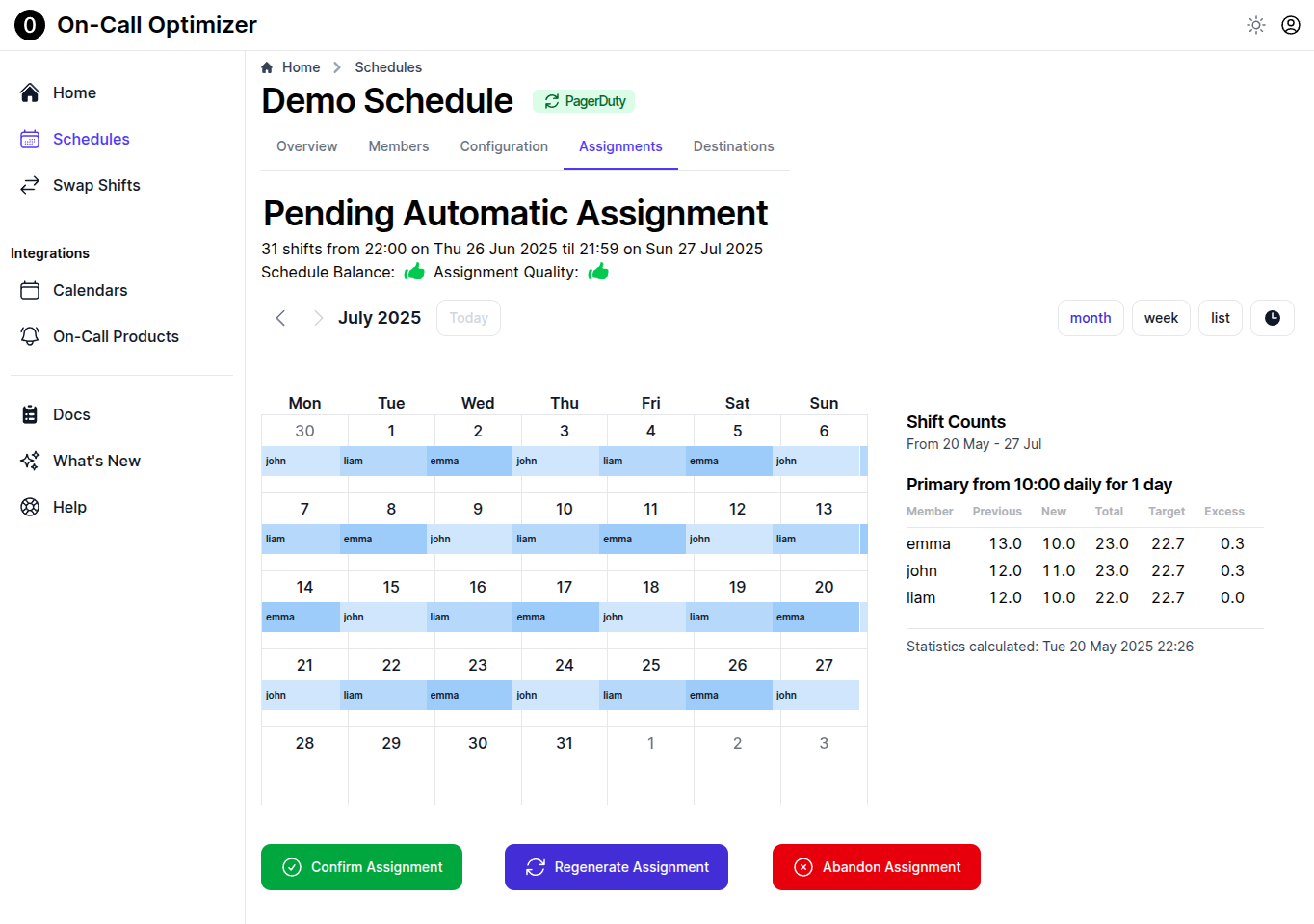
Task: Click the home icon in the breadcrumb
Action: (267, 67)
